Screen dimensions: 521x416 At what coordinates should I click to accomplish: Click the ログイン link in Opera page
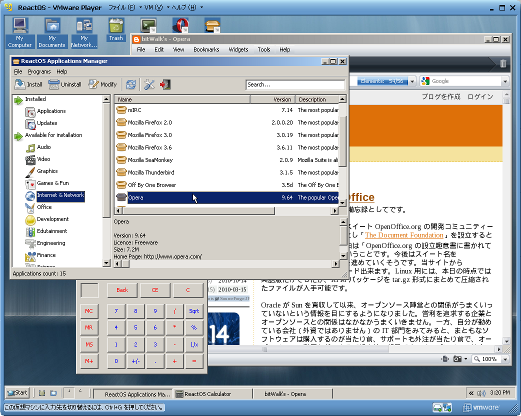pos(480,97)
